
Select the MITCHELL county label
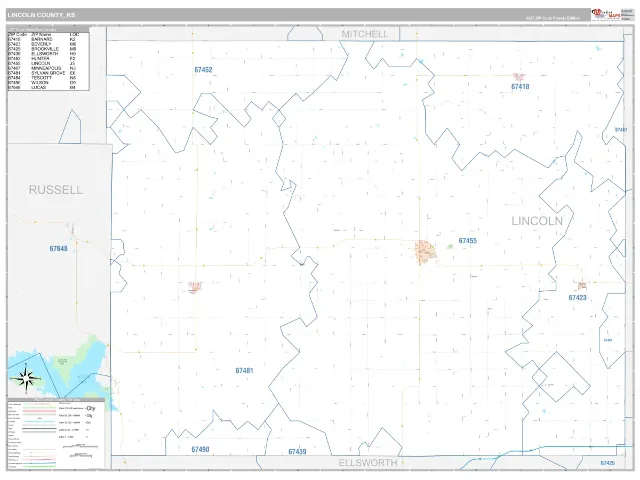click(364, 34)
